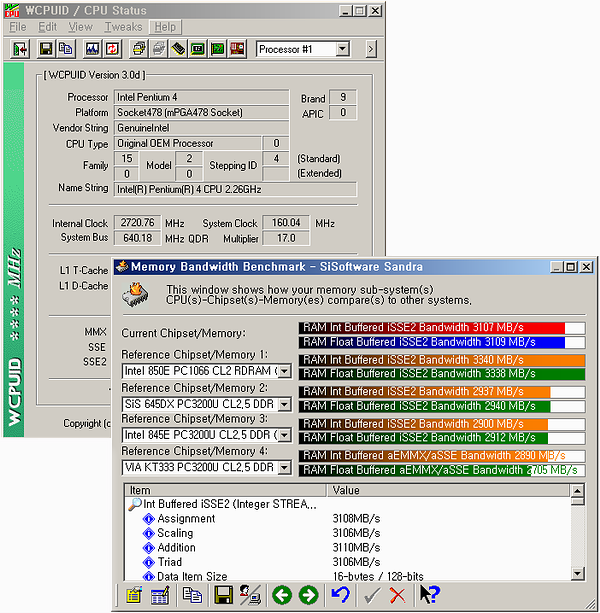
Task: Click the exit door icon in WCPUID toolbar
Action: click(x=20, y=49)
